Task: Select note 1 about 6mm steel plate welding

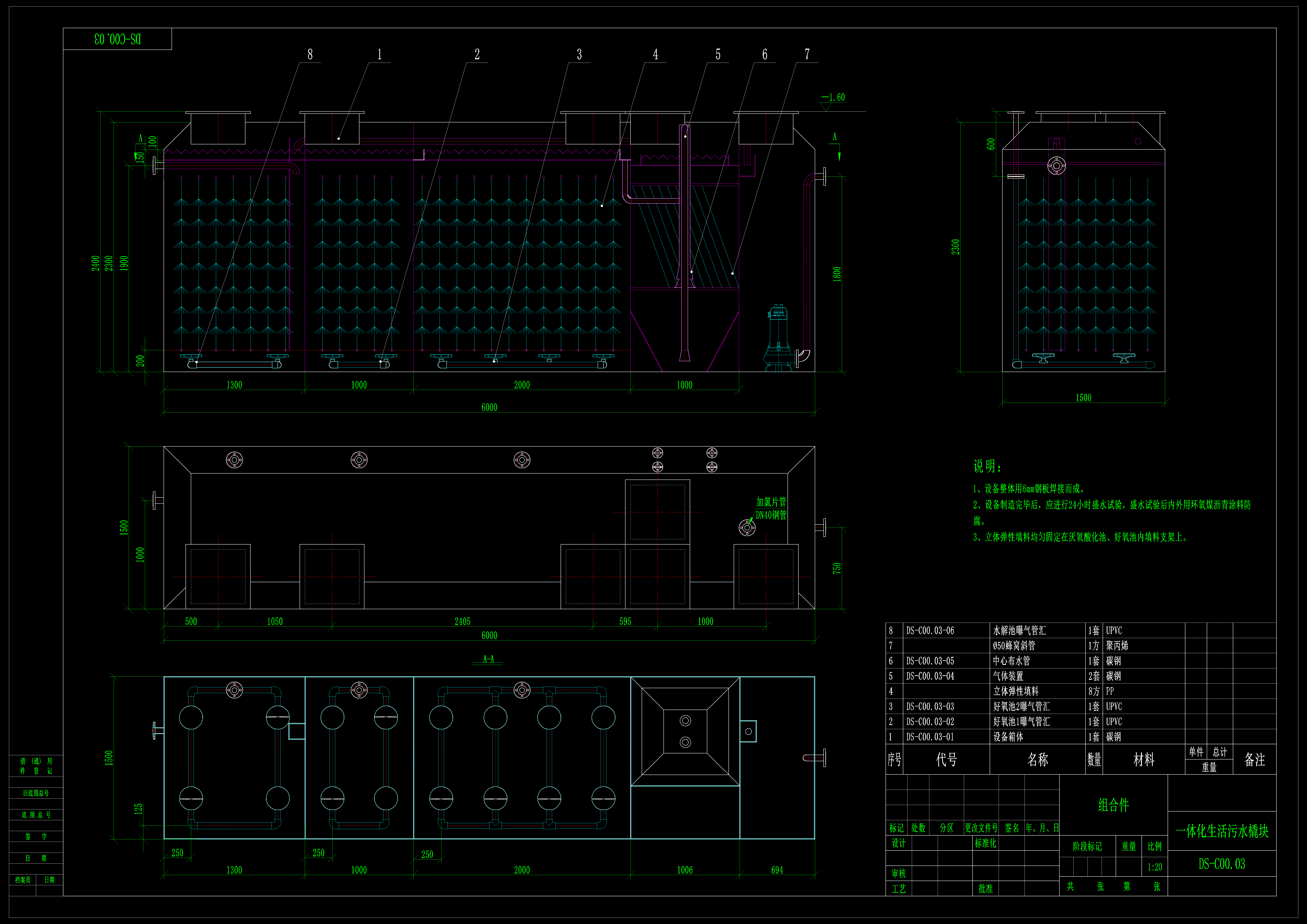Action: pyautogui.click(x=1029, y=488)
